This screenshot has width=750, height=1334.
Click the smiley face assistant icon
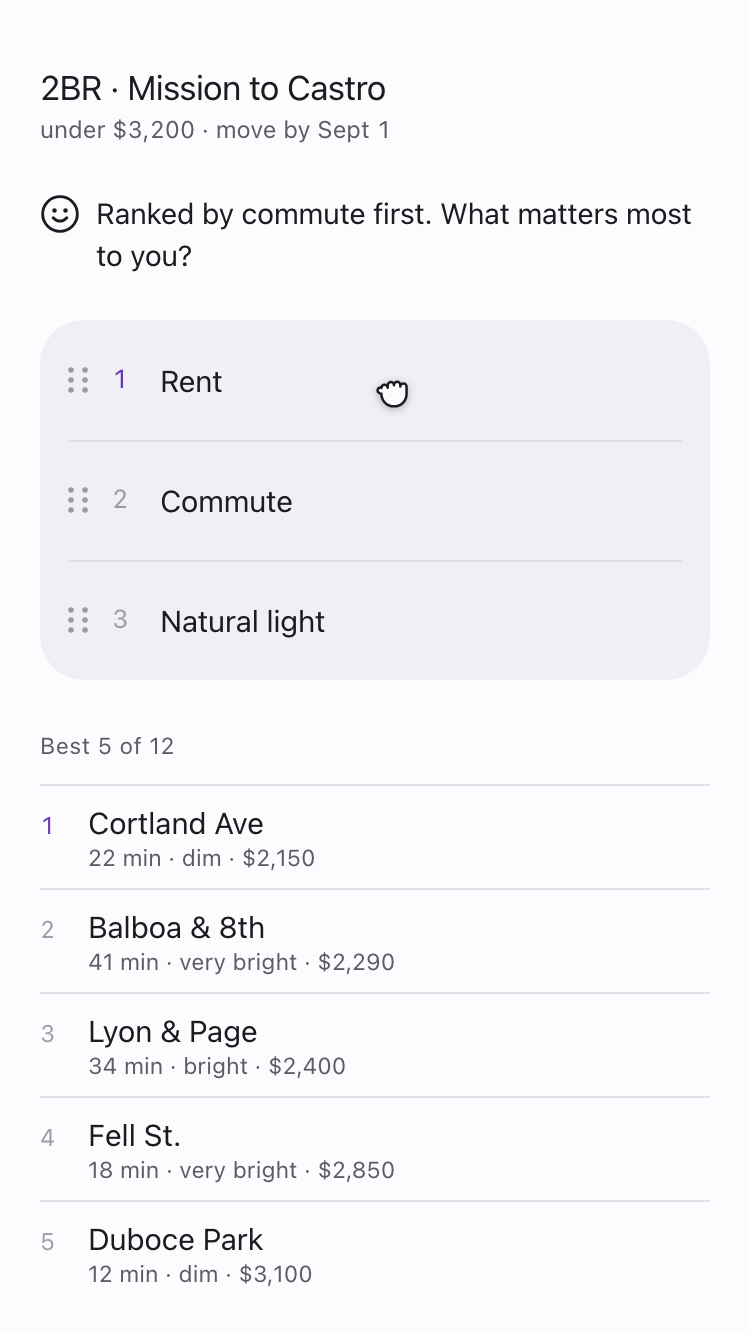(60, 214)
